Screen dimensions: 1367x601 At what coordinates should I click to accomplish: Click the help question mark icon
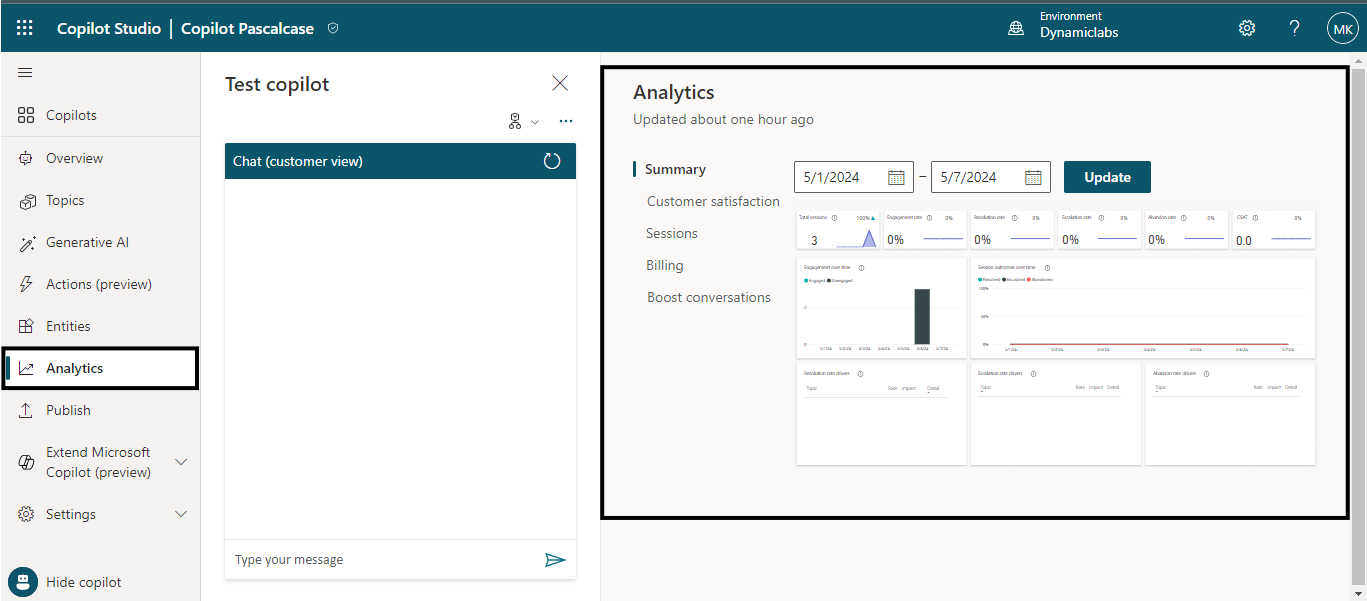tap(1294, 28)
